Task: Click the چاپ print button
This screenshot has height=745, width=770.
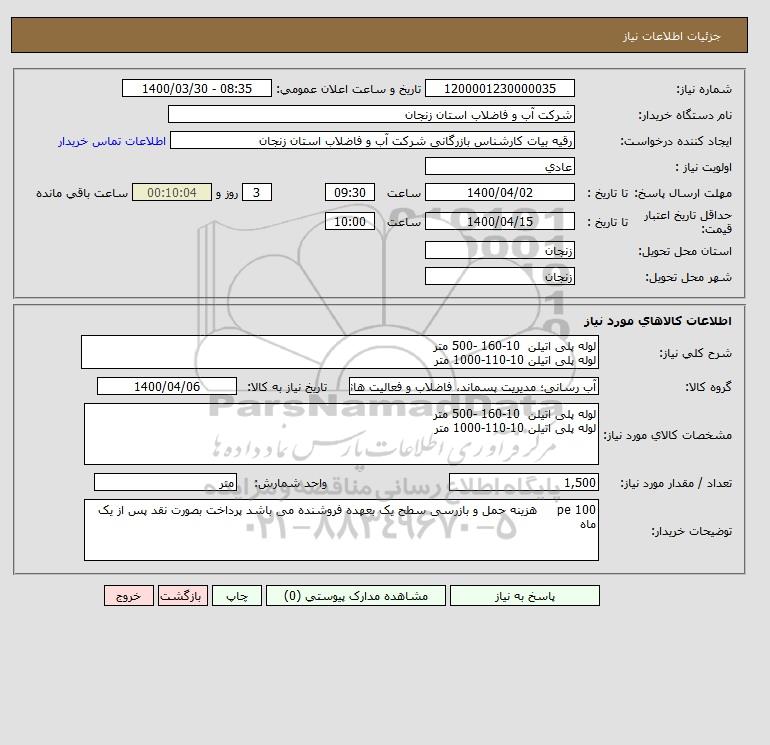Action: click(x=237, y=596)
